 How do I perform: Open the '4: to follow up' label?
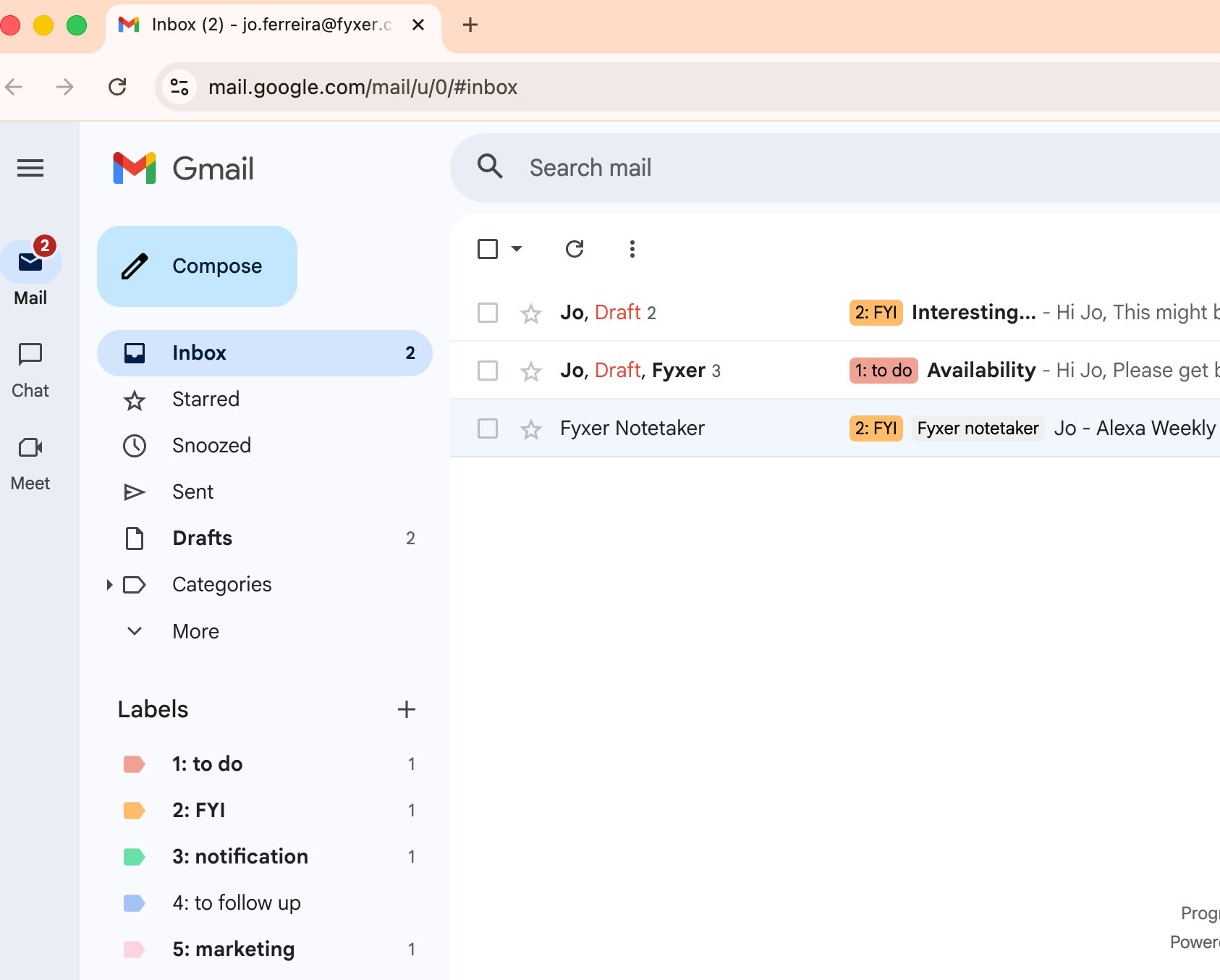[x=265, y=903]
